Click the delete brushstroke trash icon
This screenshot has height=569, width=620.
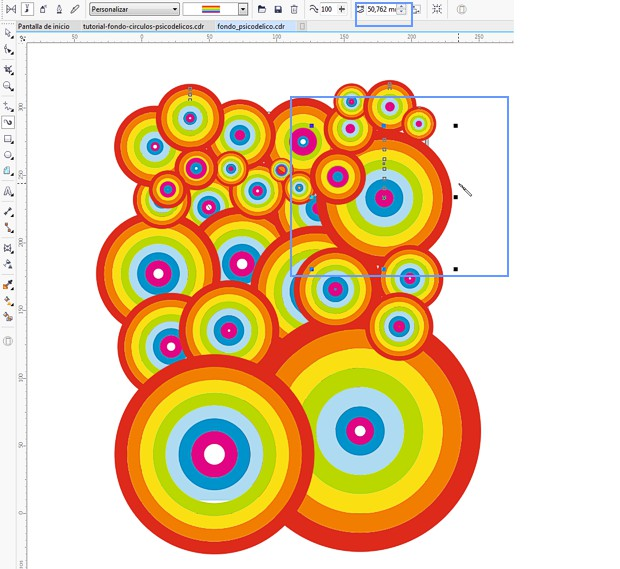(x=294, y=9)
